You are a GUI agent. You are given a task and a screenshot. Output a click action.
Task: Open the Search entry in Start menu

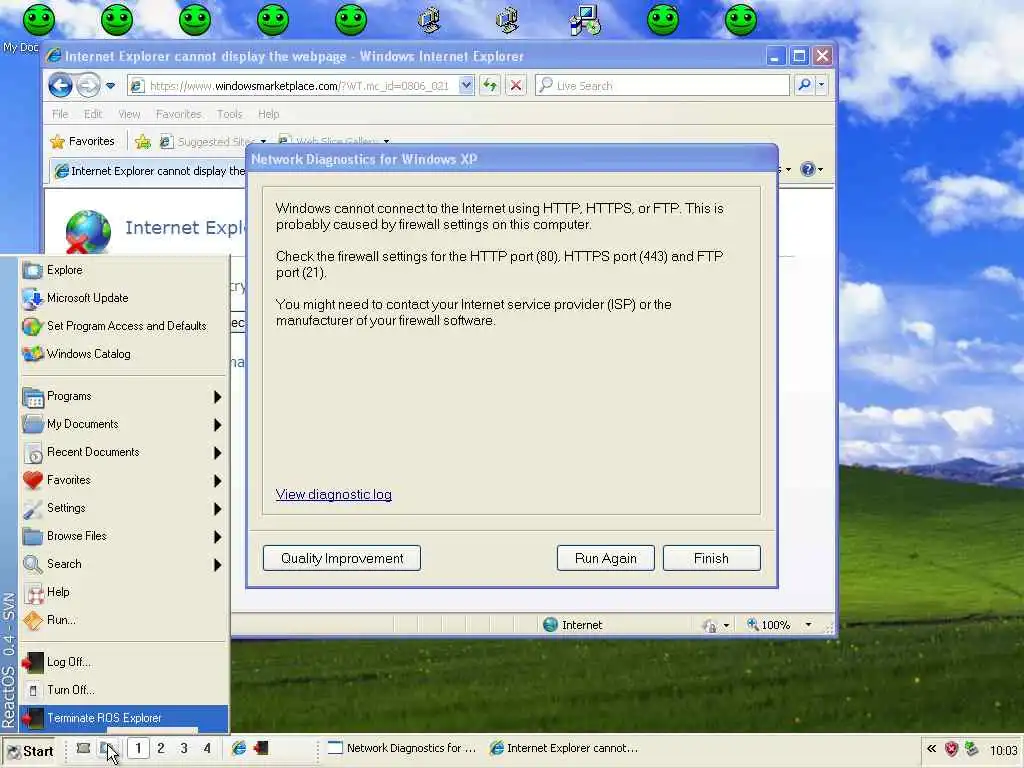(x=124, y=564)
